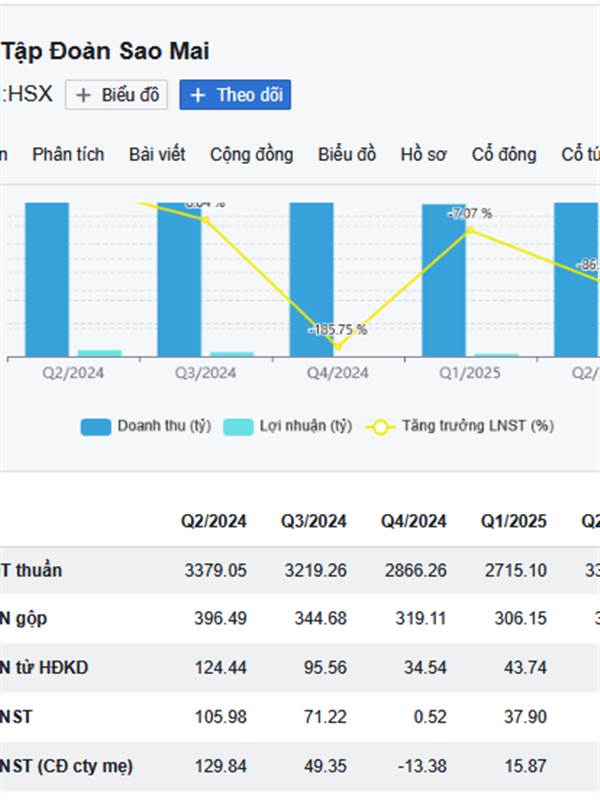Screen dimensions: 600x800
Task: Click the 'N từ HĐKD' row label
Action: coord(44,668)
